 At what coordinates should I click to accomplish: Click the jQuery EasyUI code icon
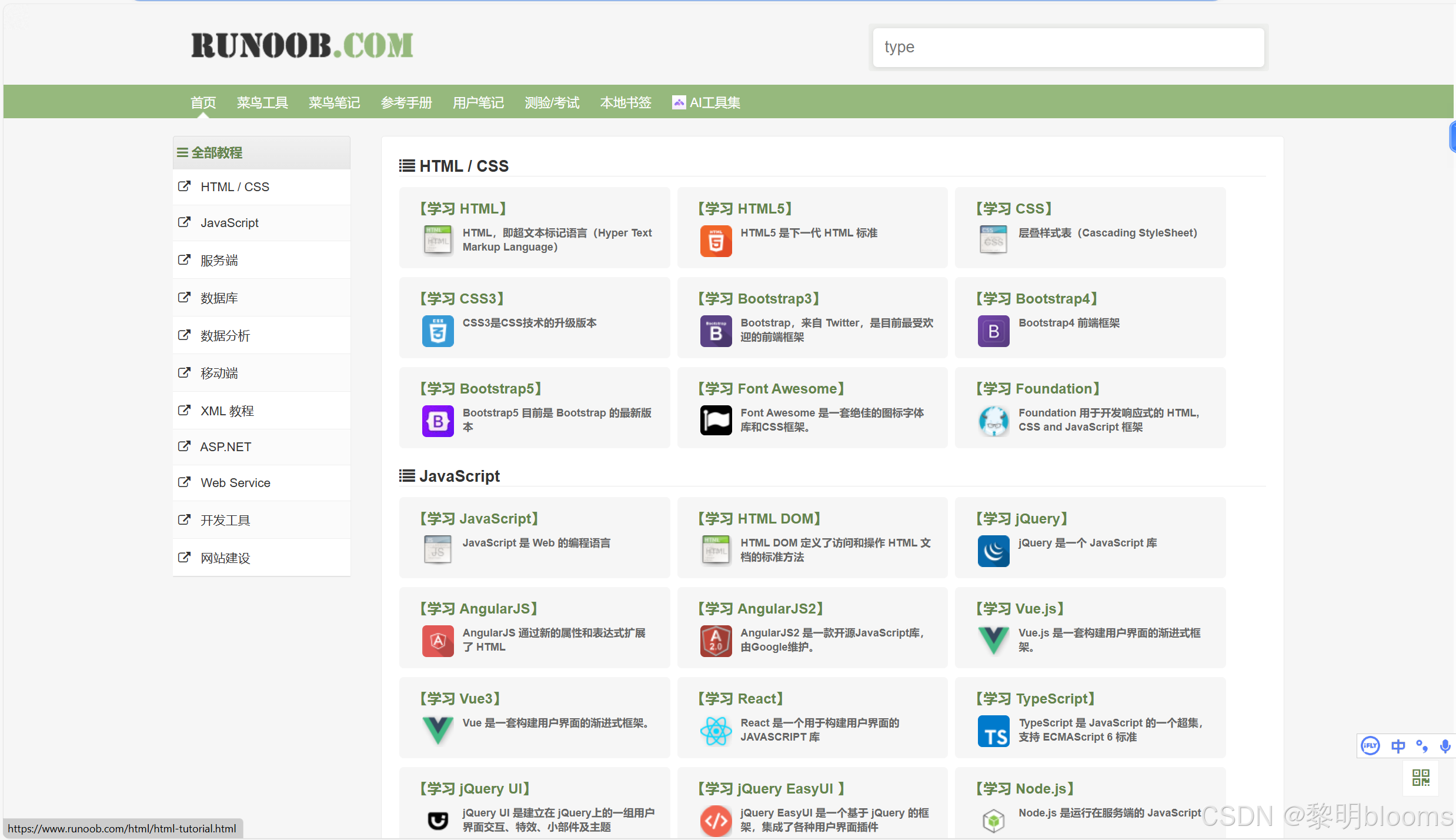pos(716,821)
